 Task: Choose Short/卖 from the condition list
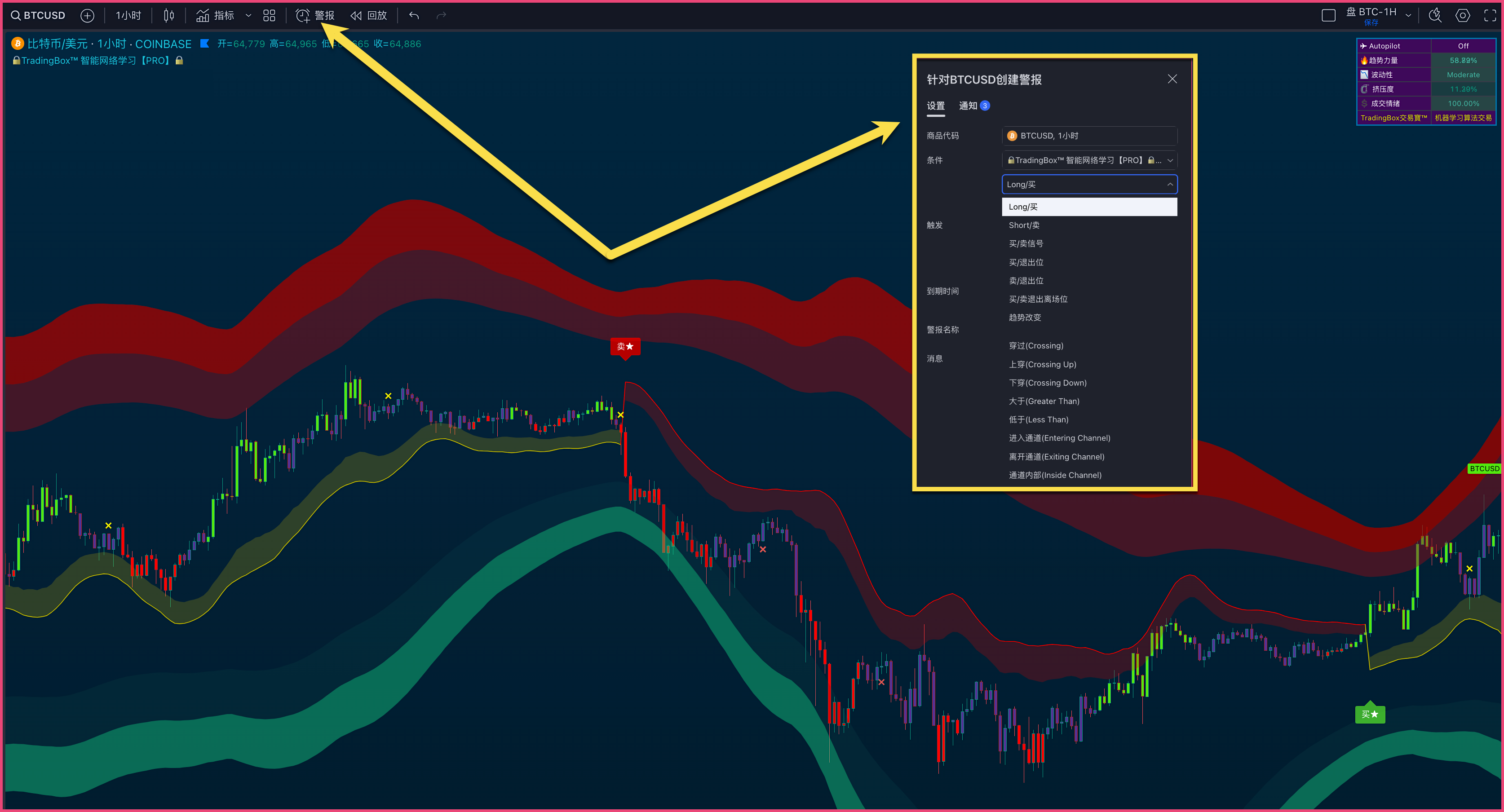(1024, 225)
